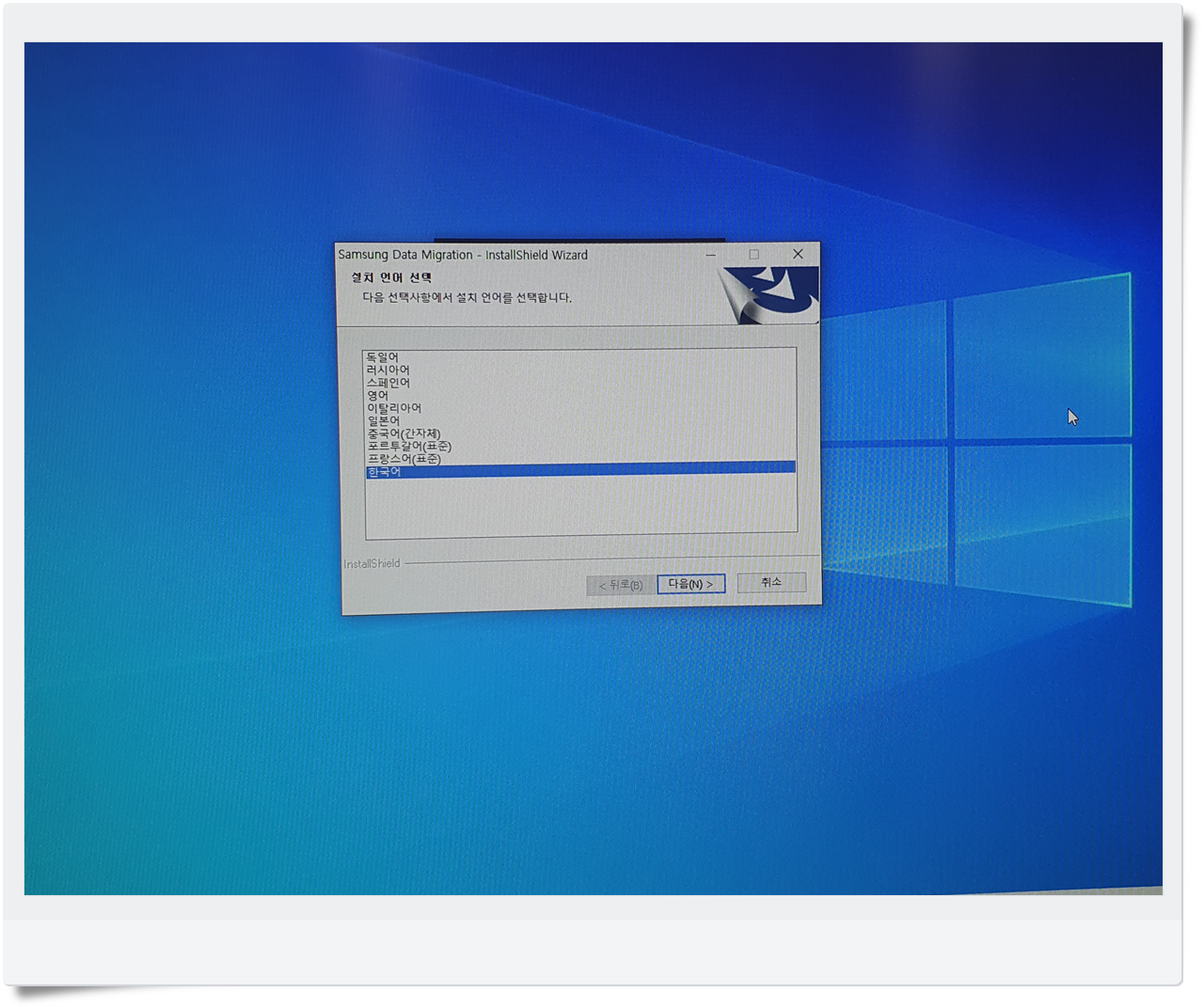Close the InstallShield Wizard window
The width and height of the screenshot is (1204, 1007).
798,254
